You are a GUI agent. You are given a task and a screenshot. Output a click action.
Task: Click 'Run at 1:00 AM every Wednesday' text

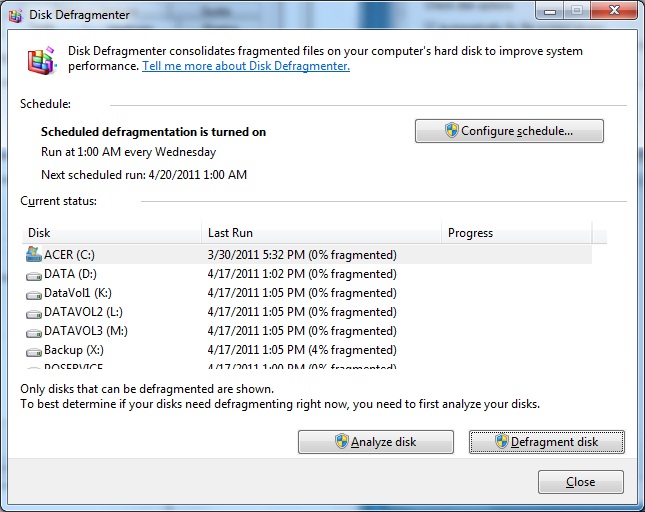128,152
